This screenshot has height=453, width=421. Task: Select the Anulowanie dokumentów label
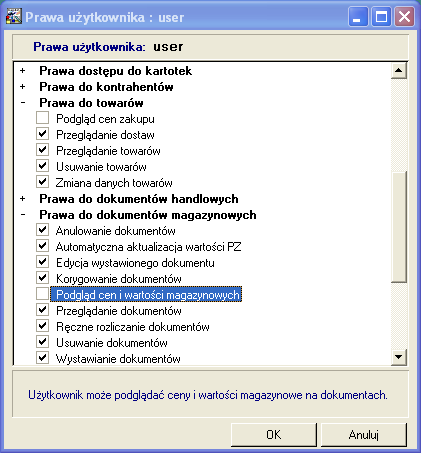(116, 231)
